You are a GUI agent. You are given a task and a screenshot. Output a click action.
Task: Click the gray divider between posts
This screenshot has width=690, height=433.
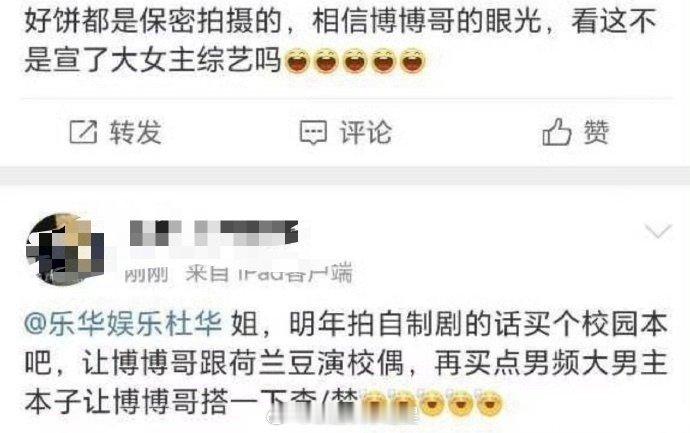point(345,176)
